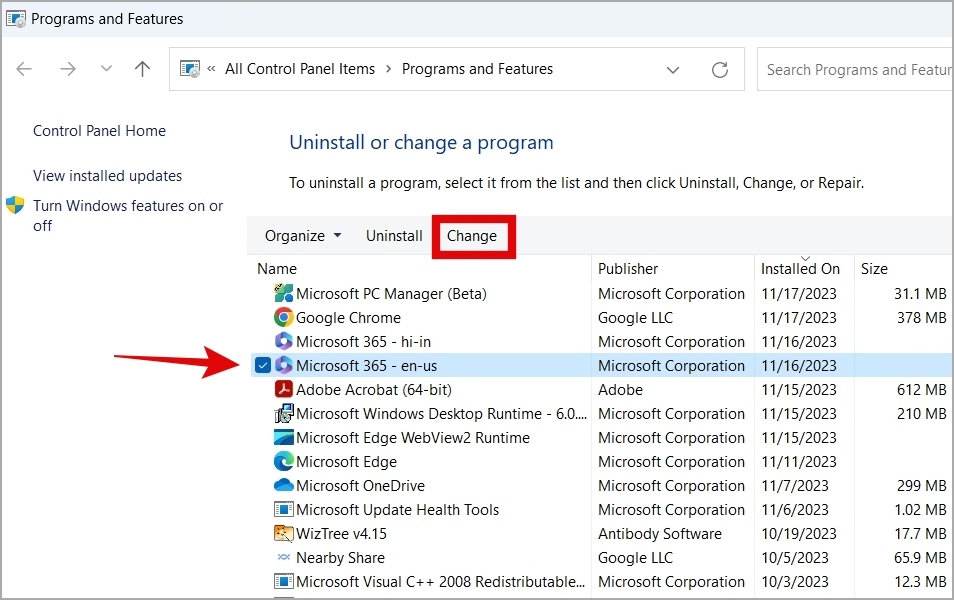The image size is (954, 600).
Task: Click the Search Programs and Features box
Action: (x=855, y=69)
